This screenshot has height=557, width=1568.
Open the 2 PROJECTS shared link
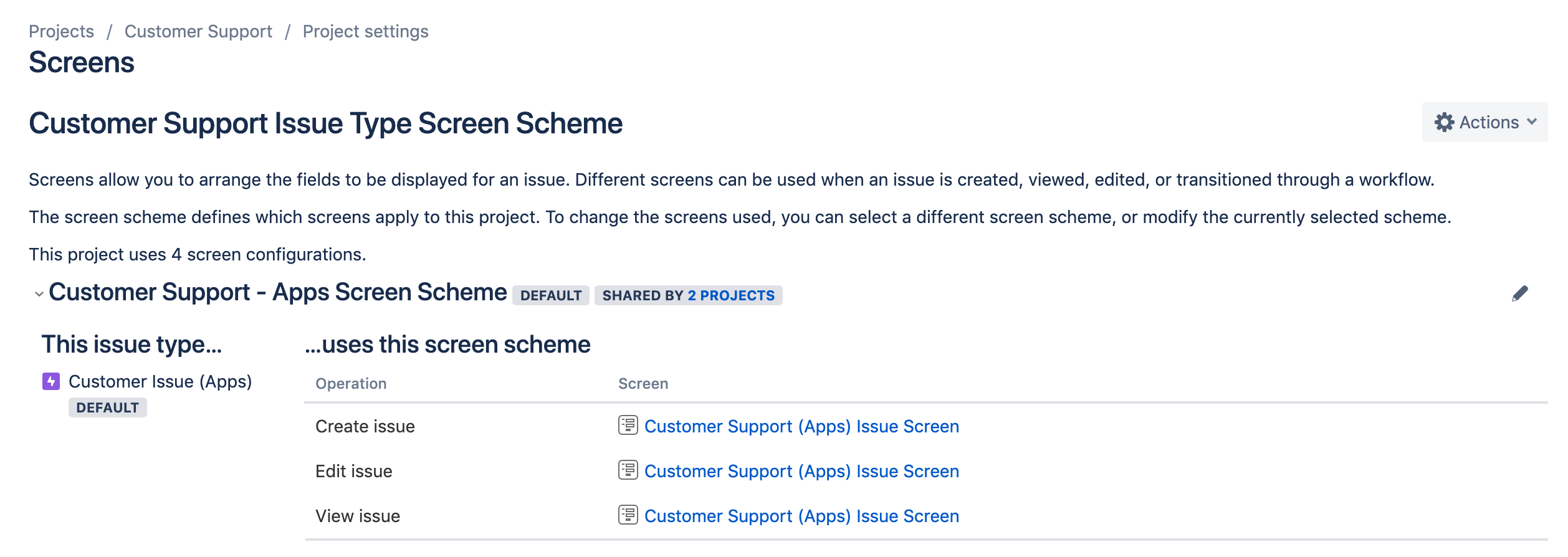731,295
